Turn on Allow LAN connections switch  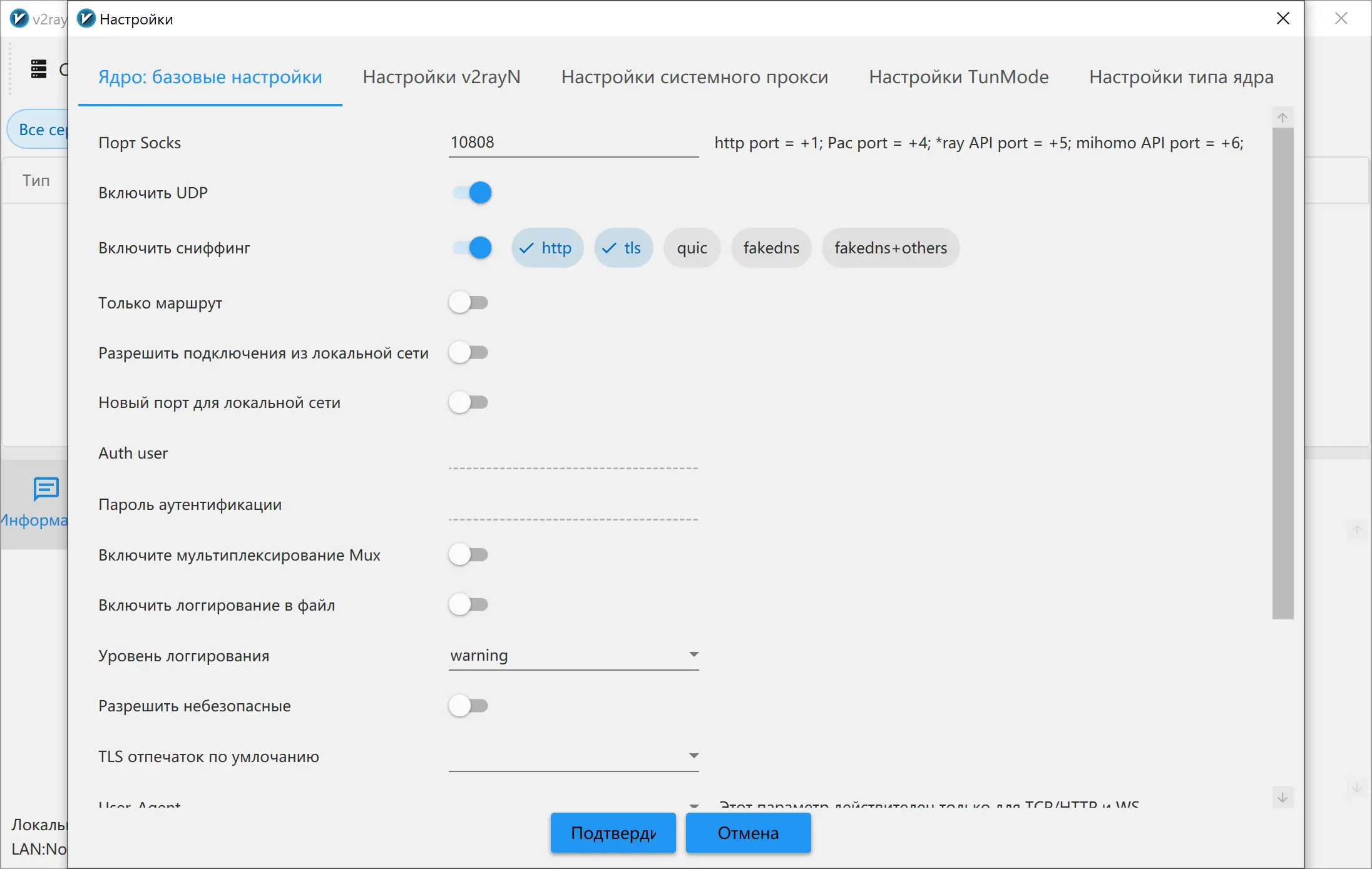tap(468, 353)
